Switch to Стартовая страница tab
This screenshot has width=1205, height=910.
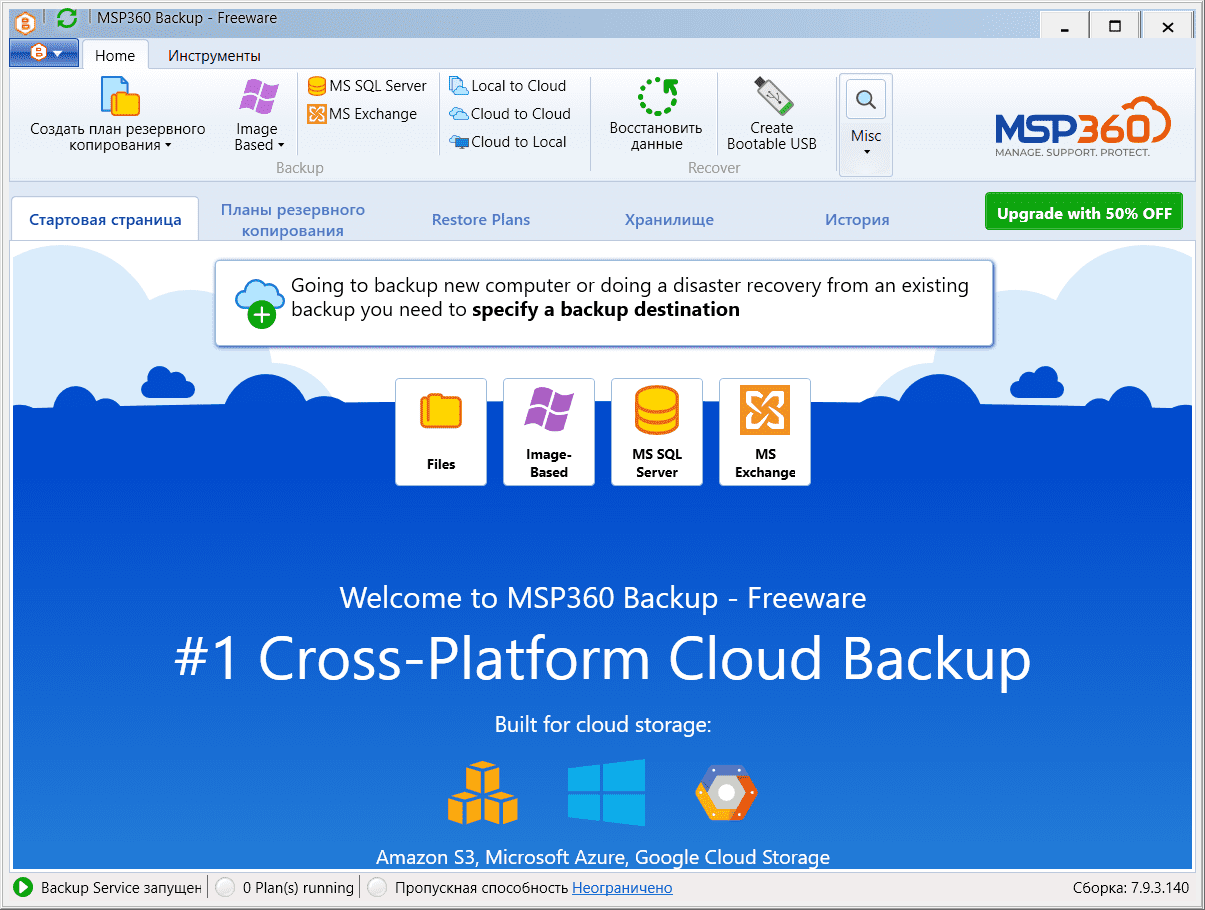click(x=105, y=220)
